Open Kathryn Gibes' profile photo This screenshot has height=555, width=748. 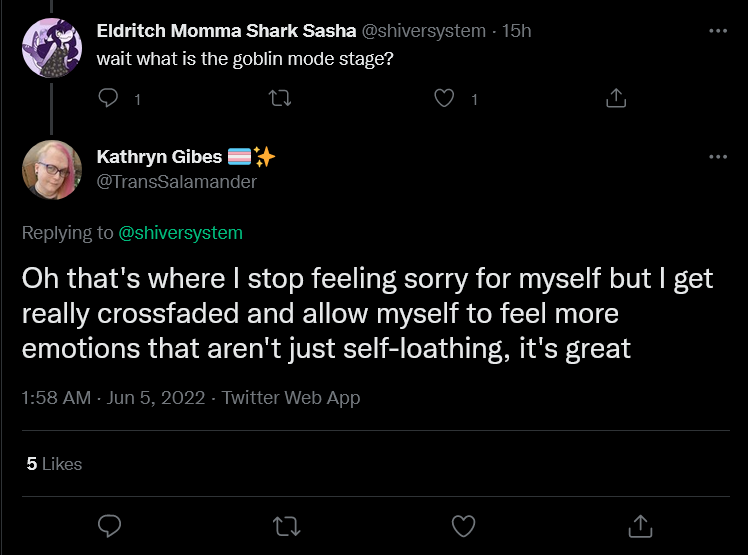click(52, 170)
